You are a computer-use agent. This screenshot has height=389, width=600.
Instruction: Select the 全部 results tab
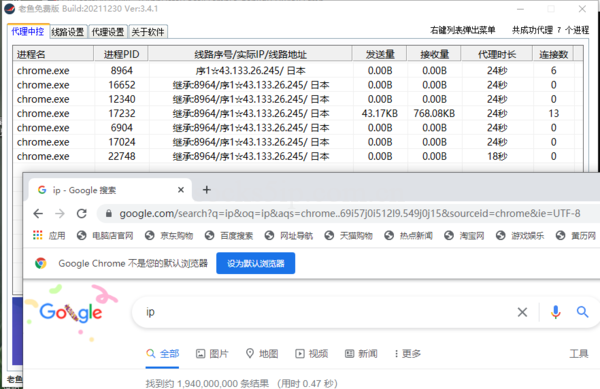162,353
